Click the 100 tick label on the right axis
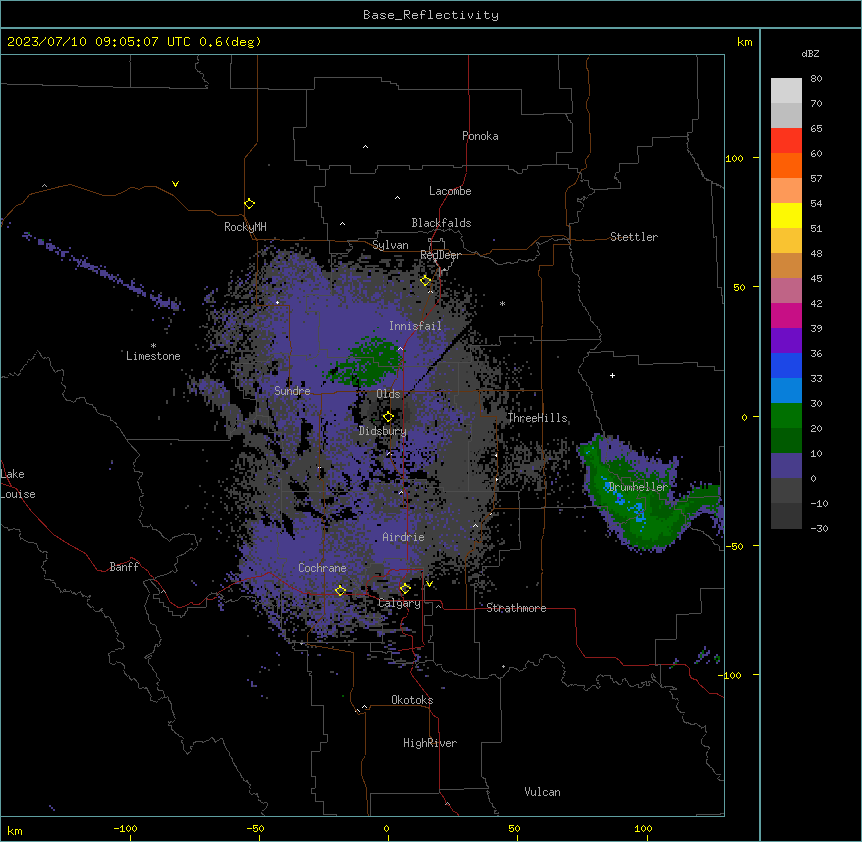The image size is (862, 842). pyautogui.click(x=734, y=158)
